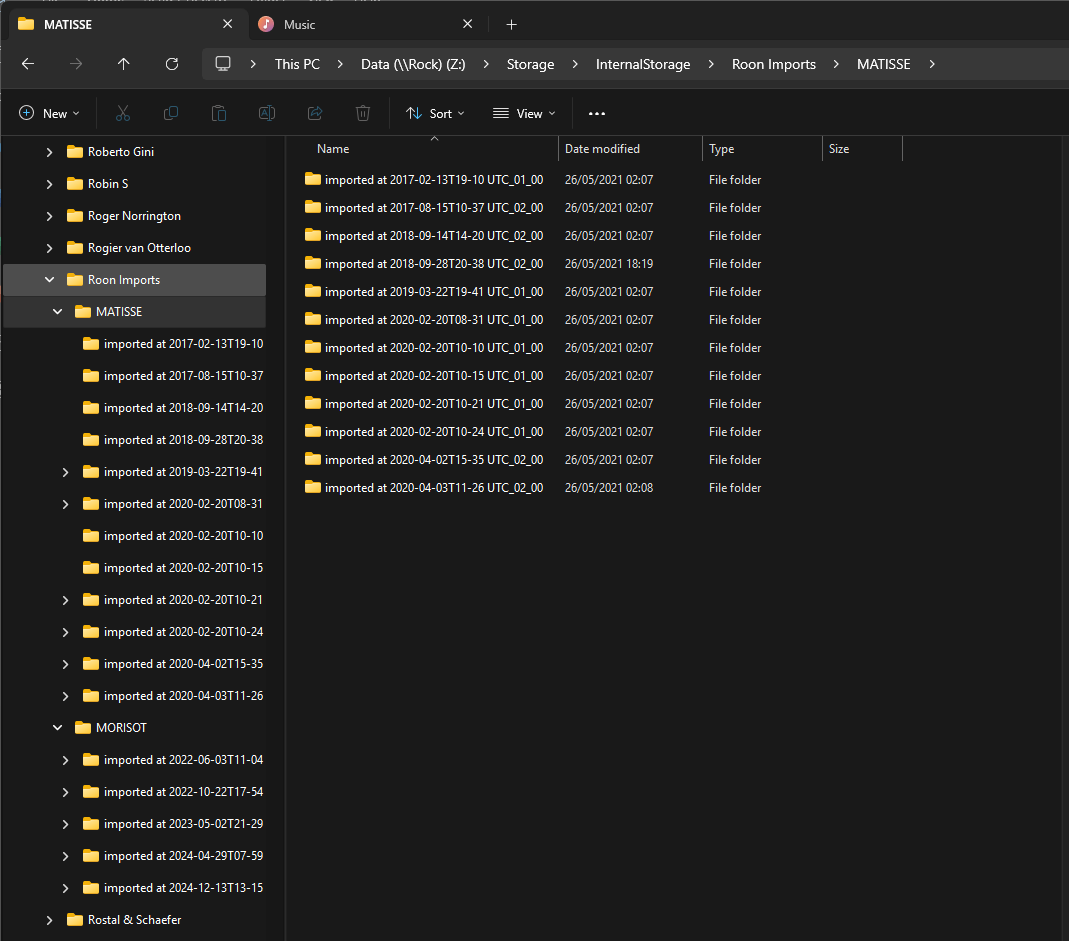Click the Copy icon in toolbar
1069x941 pixels.
point(171,113)
